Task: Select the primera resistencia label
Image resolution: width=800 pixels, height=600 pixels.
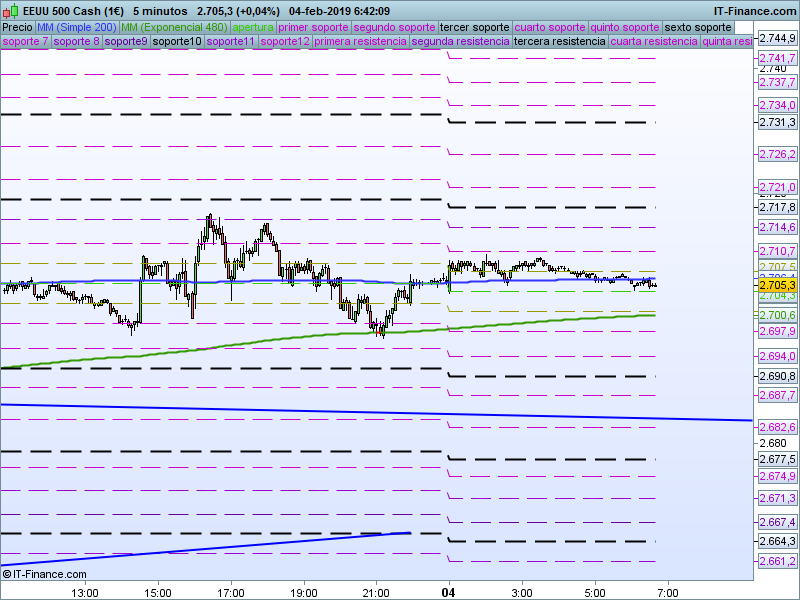Action: pos(360,41)
